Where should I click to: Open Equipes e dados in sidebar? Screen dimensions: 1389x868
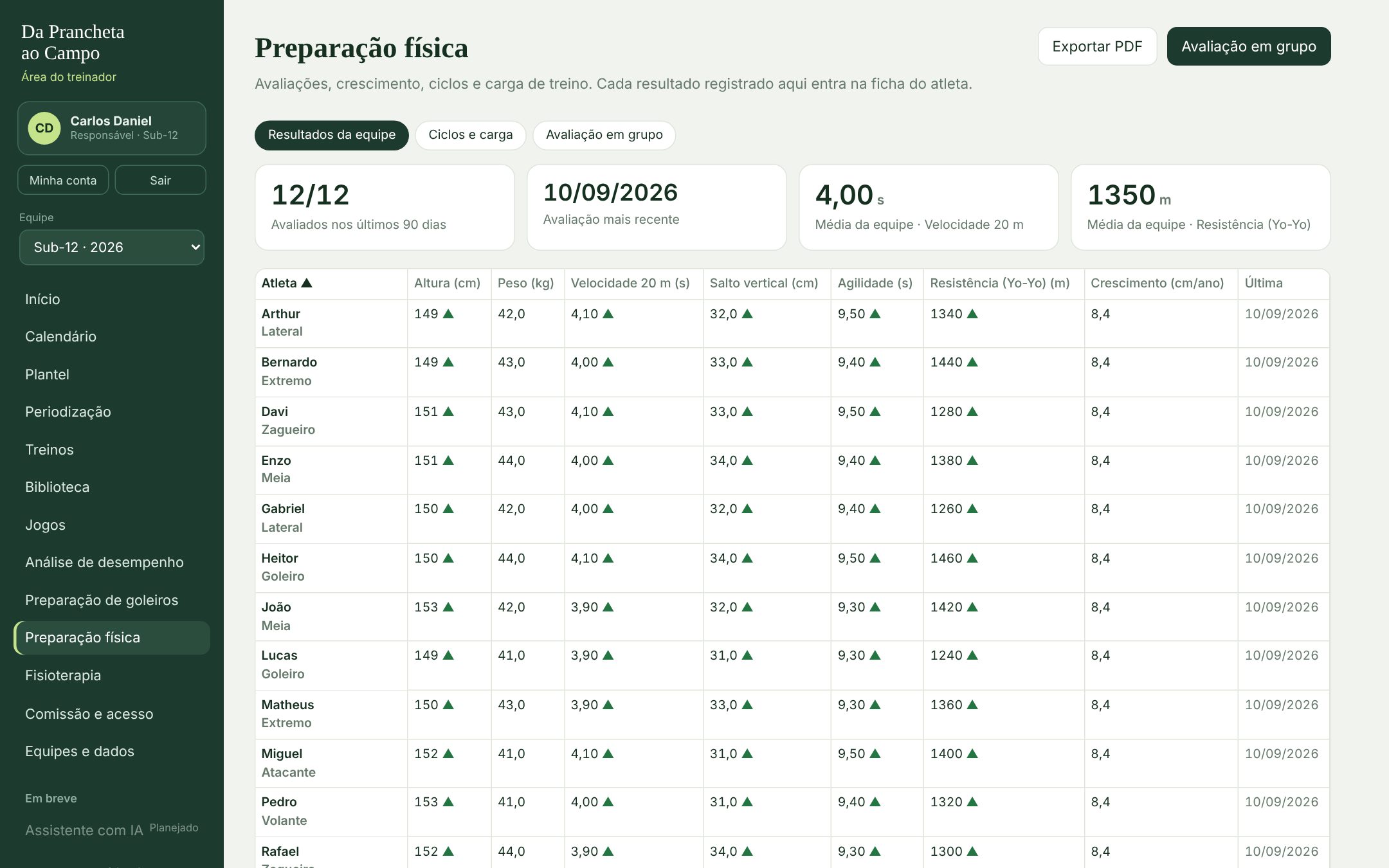112,751
